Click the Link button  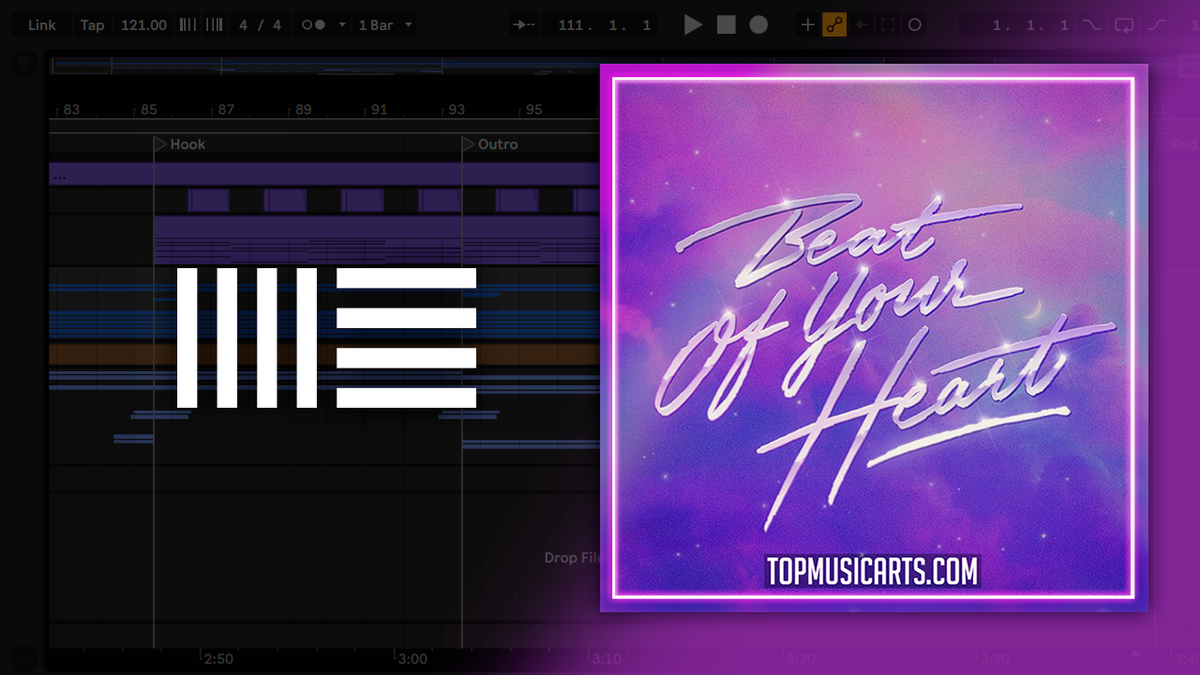pyautogui.click(x=42, y=25)
